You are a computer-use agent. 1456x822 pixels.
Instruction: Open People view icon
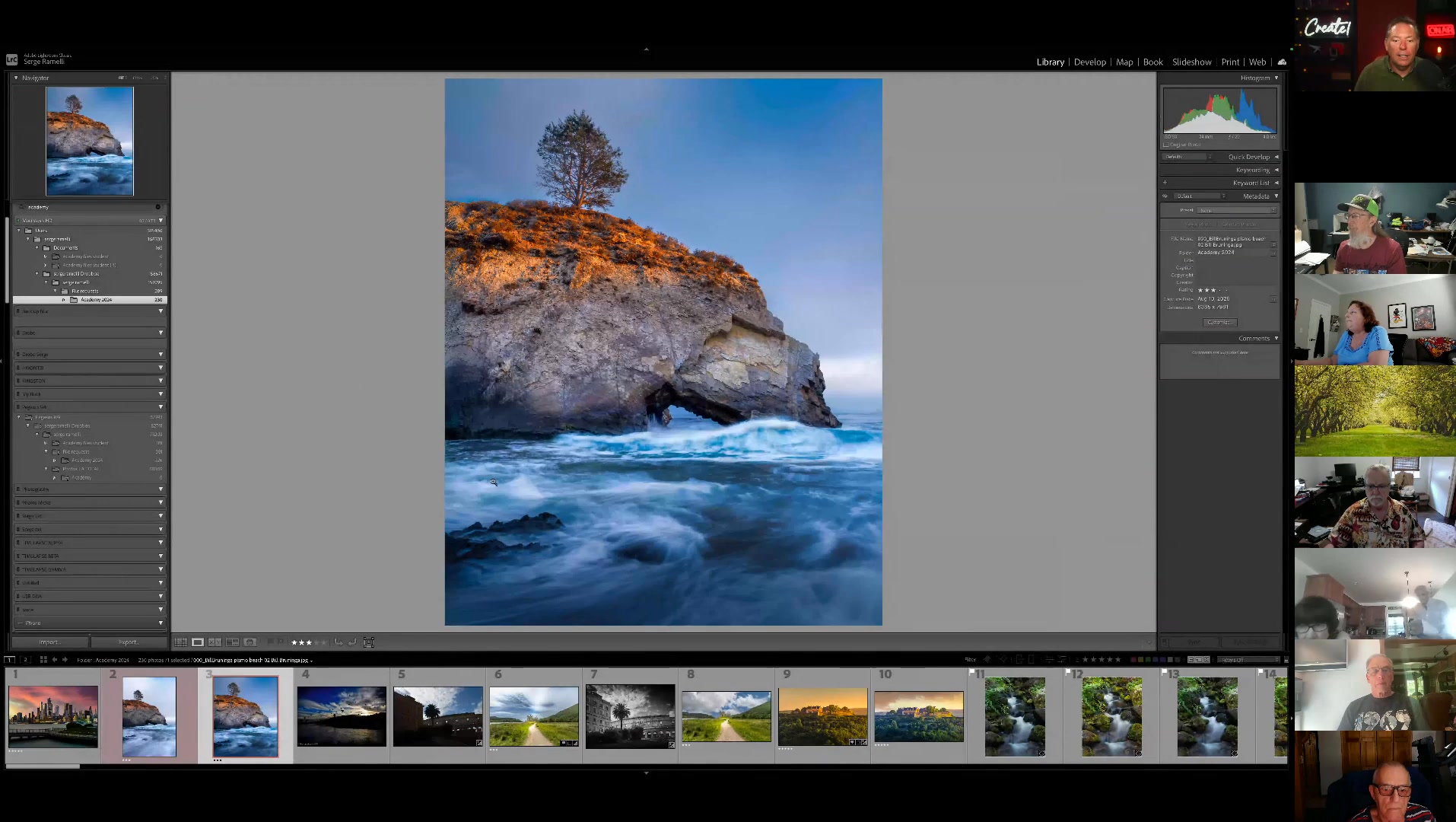coord(250,642)
